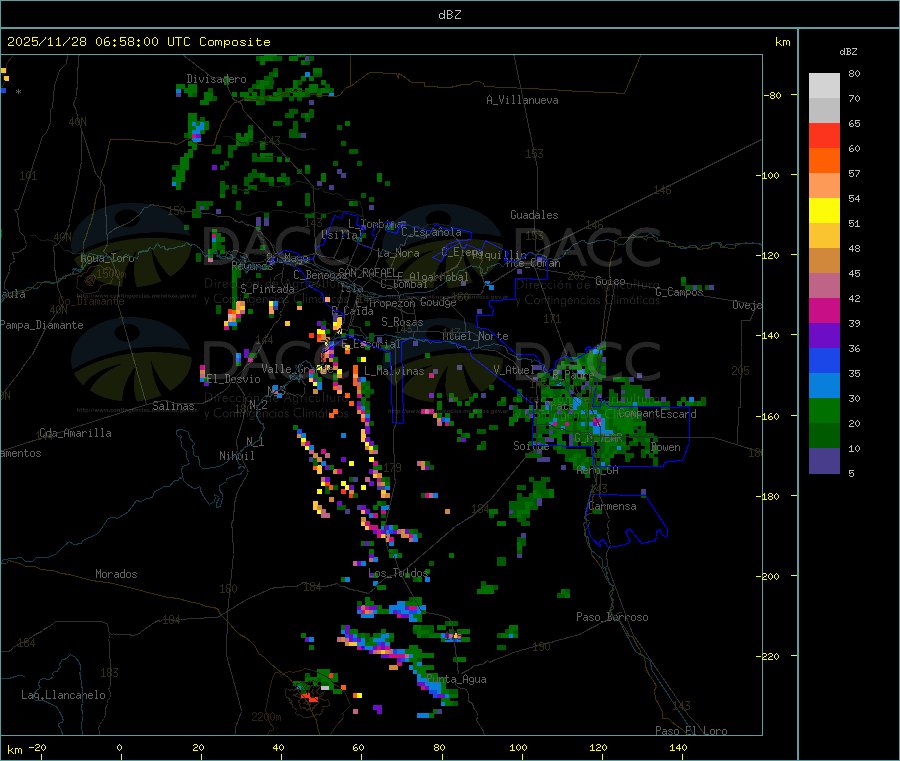This screenshot has height=761, width=900.
Task: Click the 'Agua_Toro' map label
Action: [x=107, y=258]
